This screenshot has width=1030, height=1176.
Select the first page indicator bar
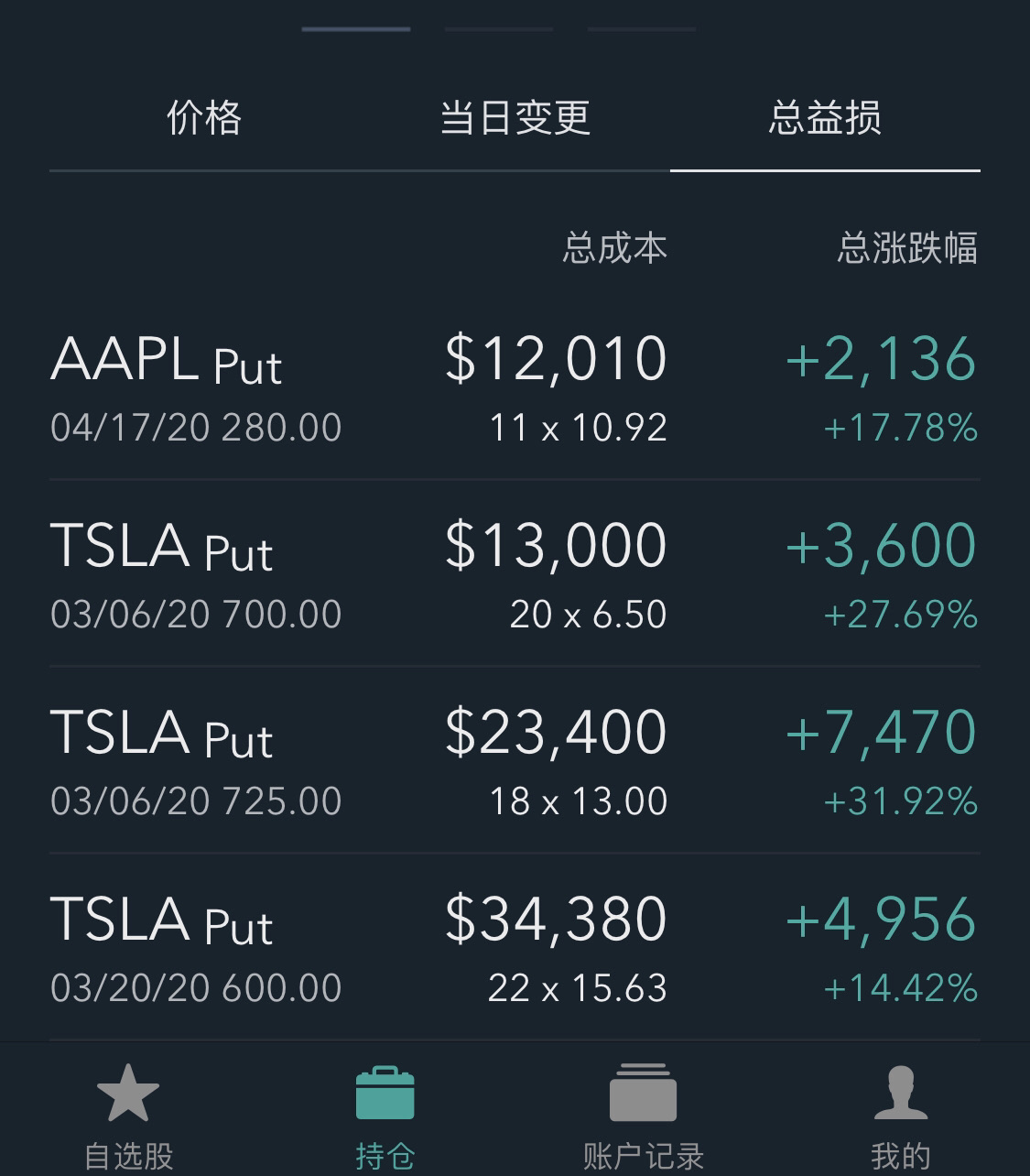pyautogui.click(x=356, y=29)
